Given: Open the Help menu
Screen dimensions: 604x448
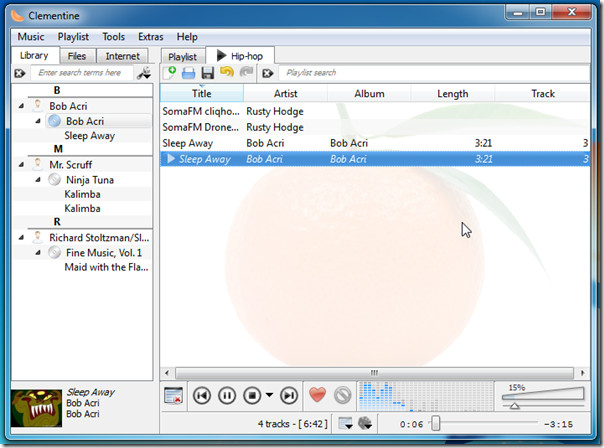Looking at the screenshot, I should pos(187,37).
